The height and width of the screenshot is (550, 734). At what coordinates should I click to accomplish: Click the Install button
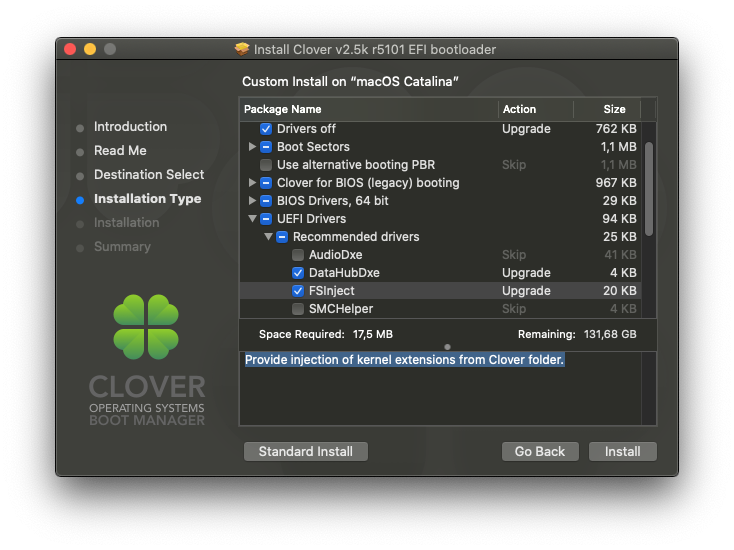click(x=623, y=451)
